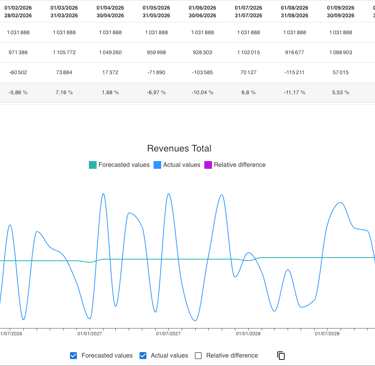Click the difference cell 57 015
375x366 pixels.
coord(340,72)
